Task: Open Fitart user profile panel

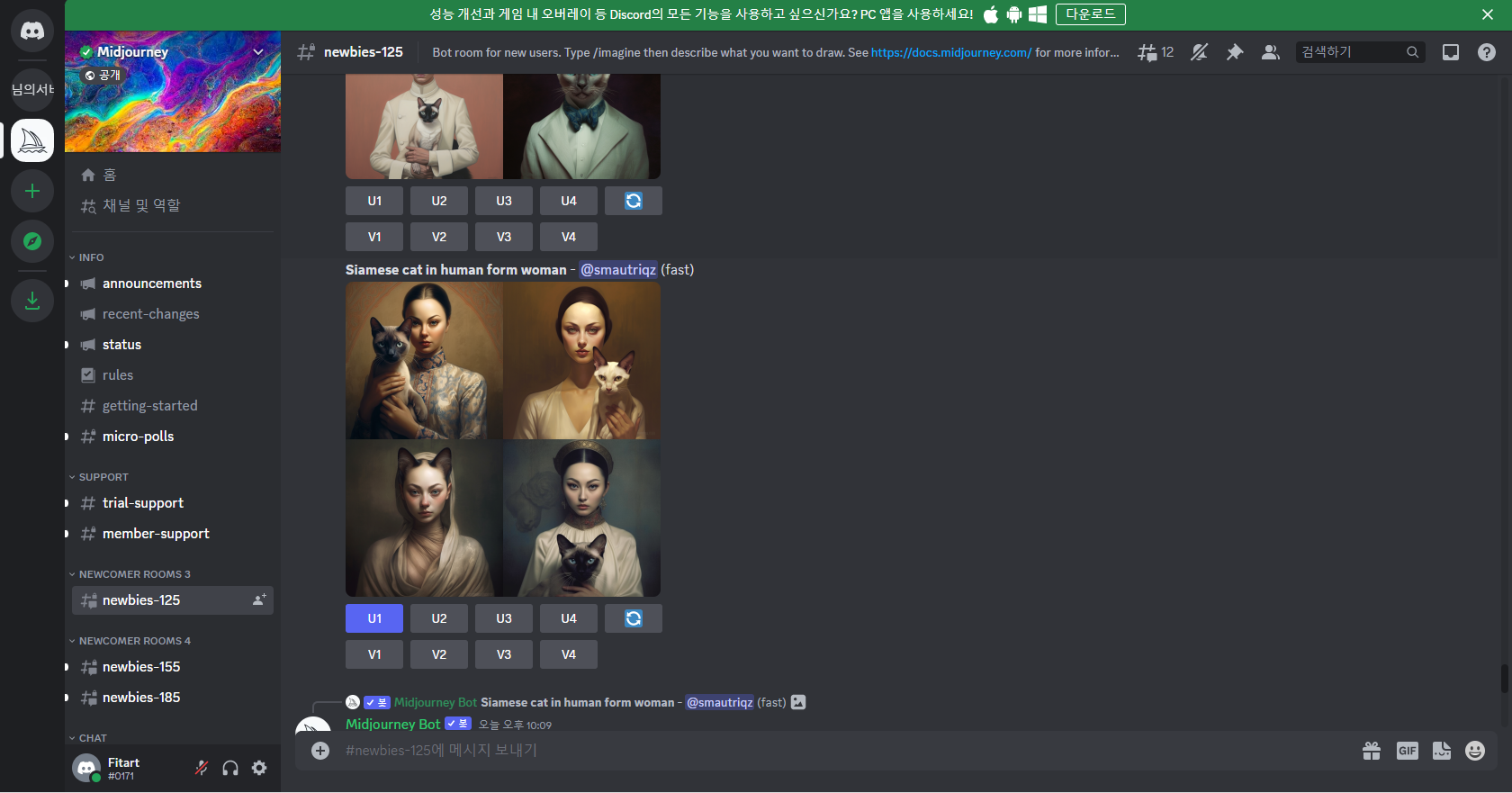Action: pos(126,768)
